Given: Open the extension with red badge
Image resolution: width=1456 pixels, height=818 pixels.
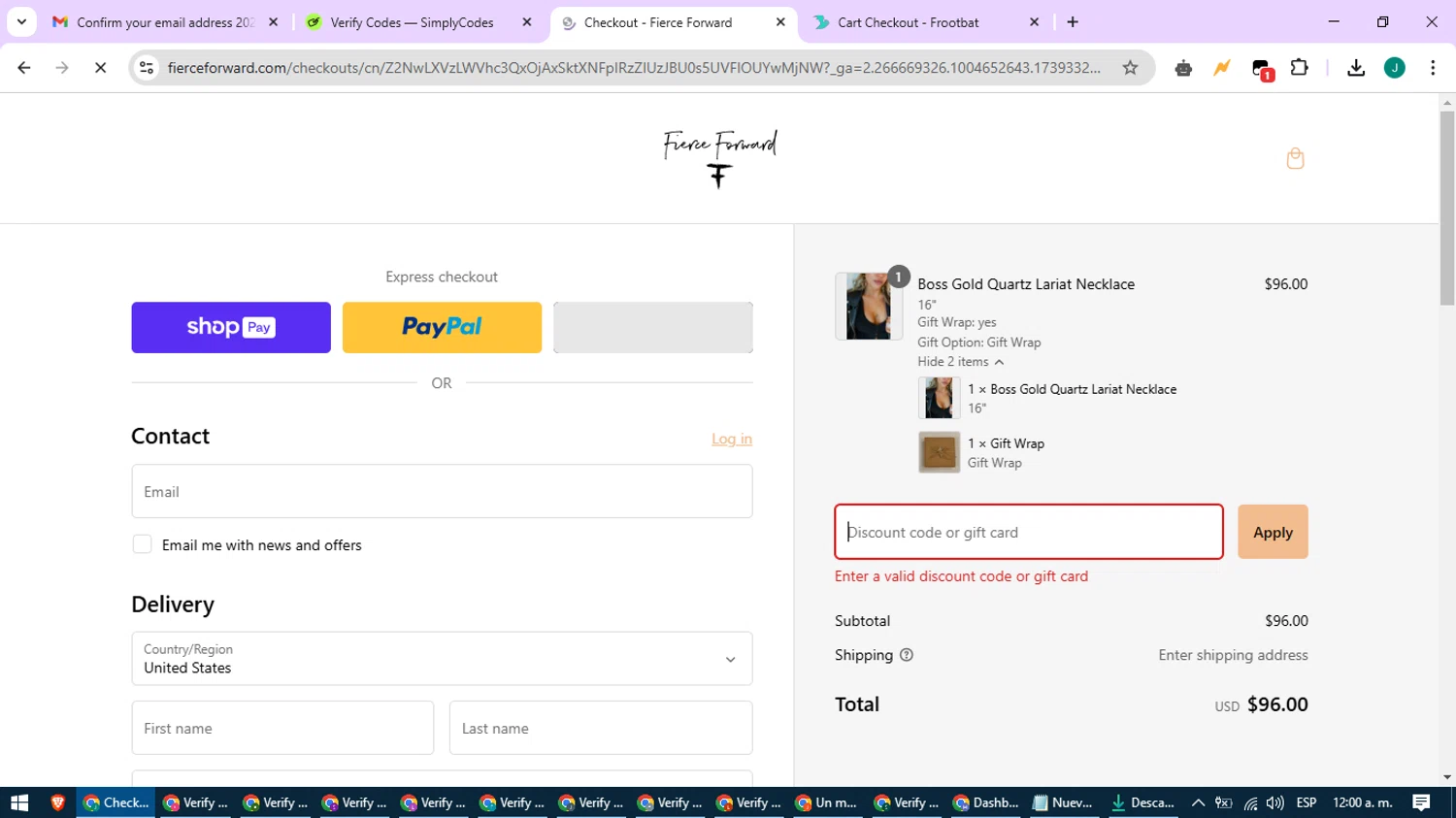Looking at the screenshot, I should click(x=1262, y=69).
